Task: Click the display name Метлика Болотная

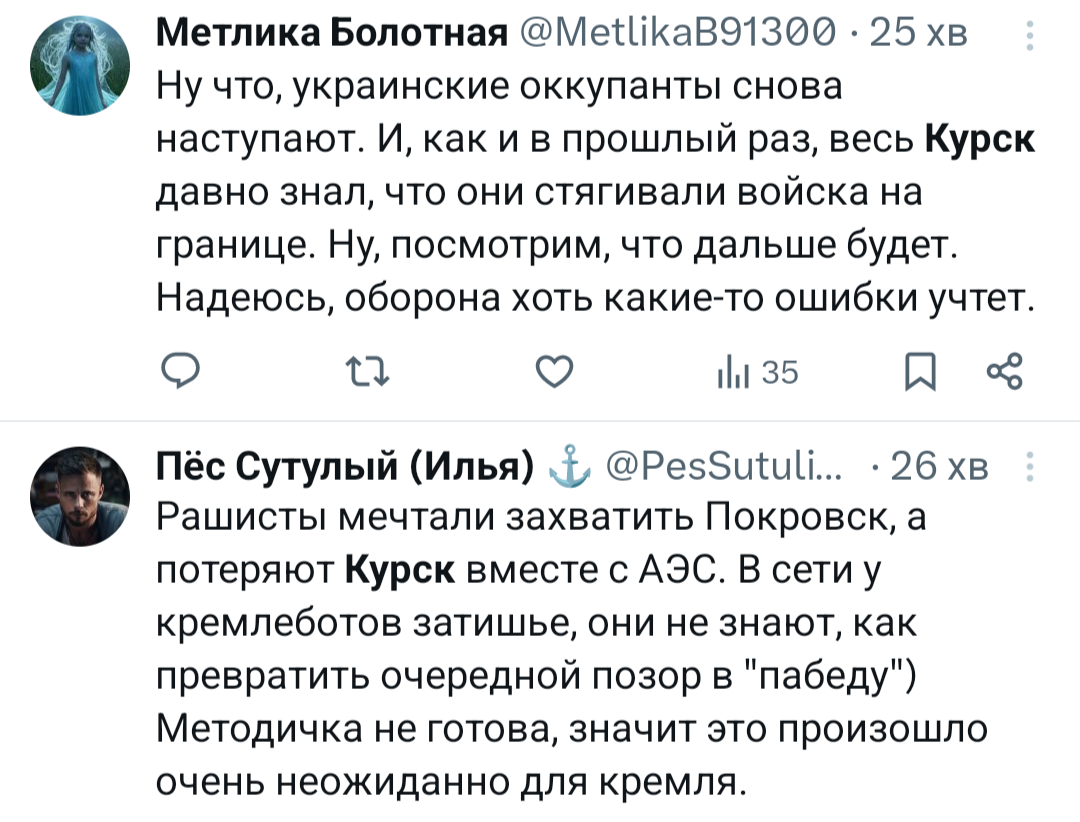Action: 331,38
